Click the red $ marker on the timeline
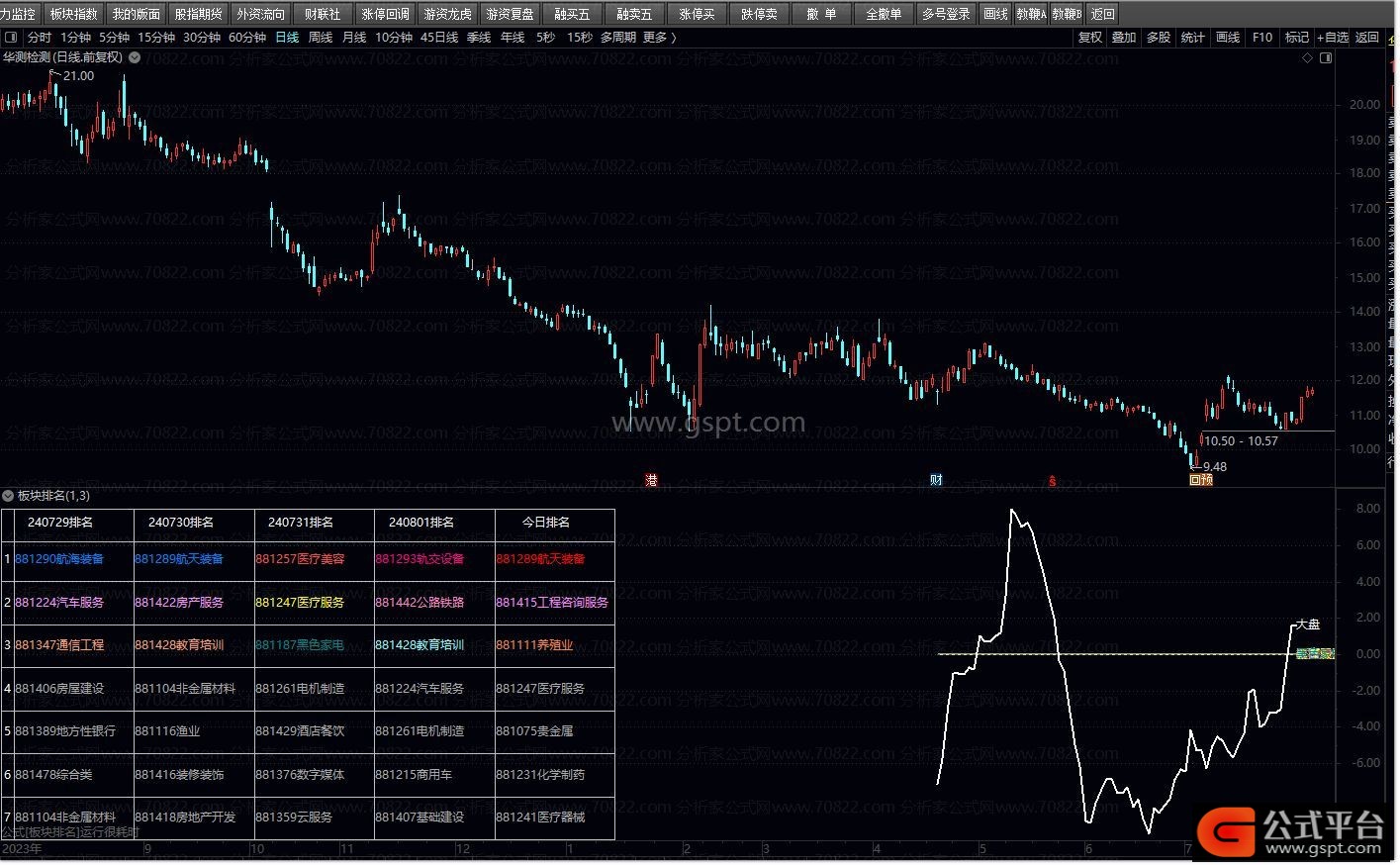The height and width of the screenshot is (865, 1400). pyautogui.click(x=1052, y=481)
